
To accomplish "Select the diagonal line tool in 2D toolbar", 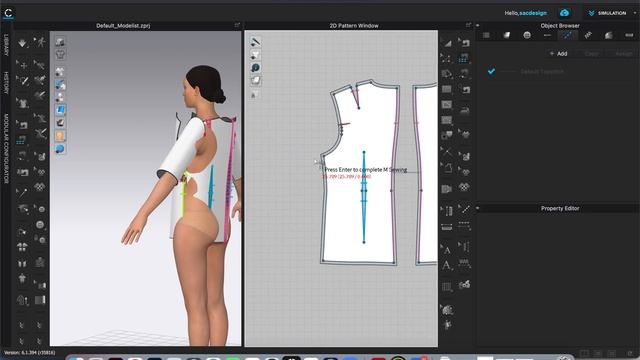I will pos(464,209).
